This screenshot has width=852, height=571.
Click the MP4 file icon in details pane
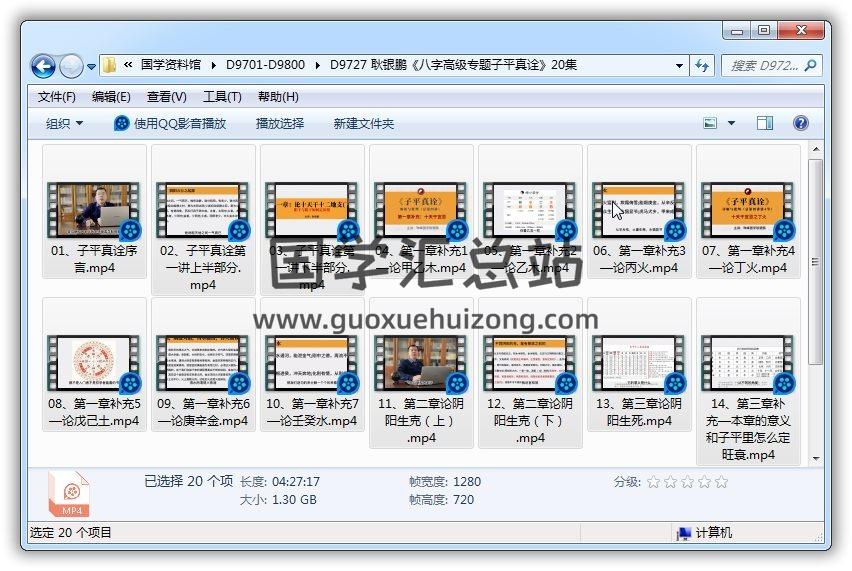69,494
